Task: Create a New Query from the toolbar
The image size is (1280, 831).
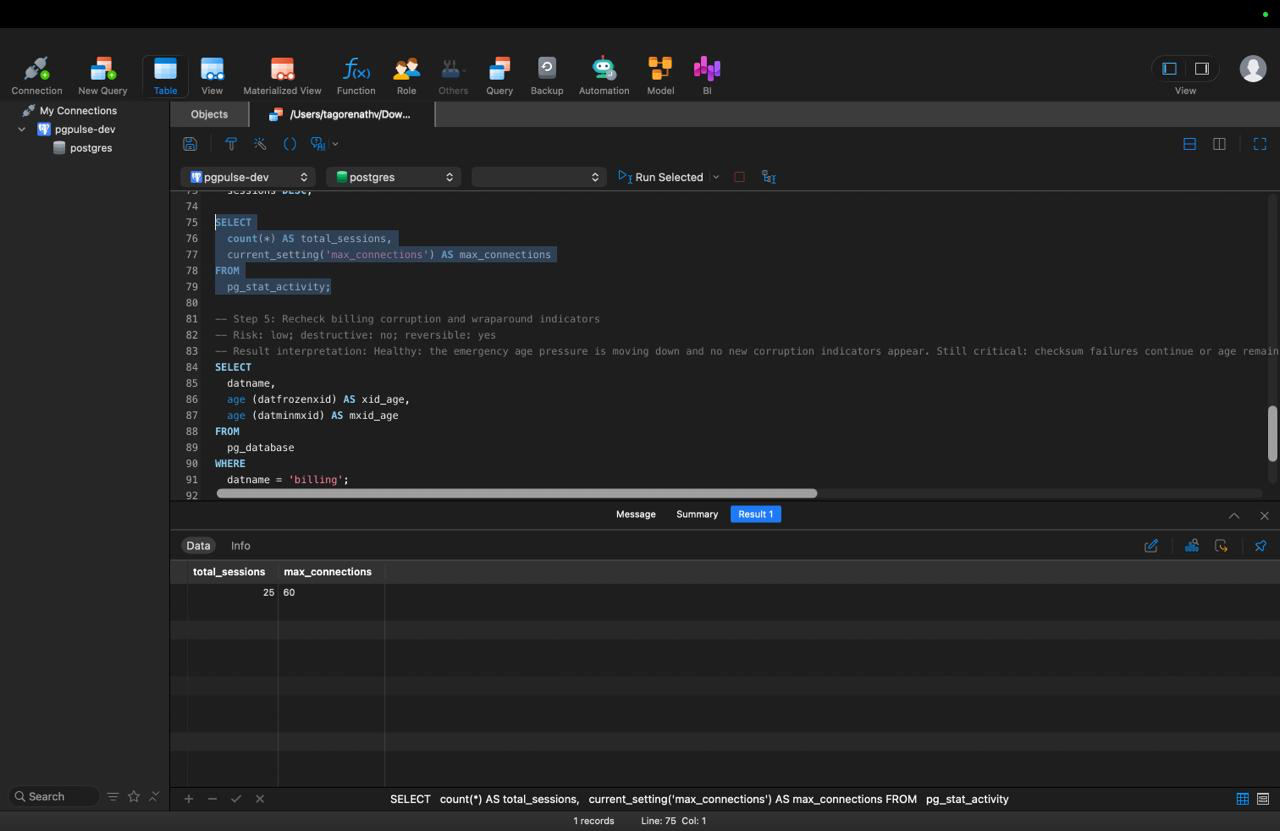Action: point(102,76)
